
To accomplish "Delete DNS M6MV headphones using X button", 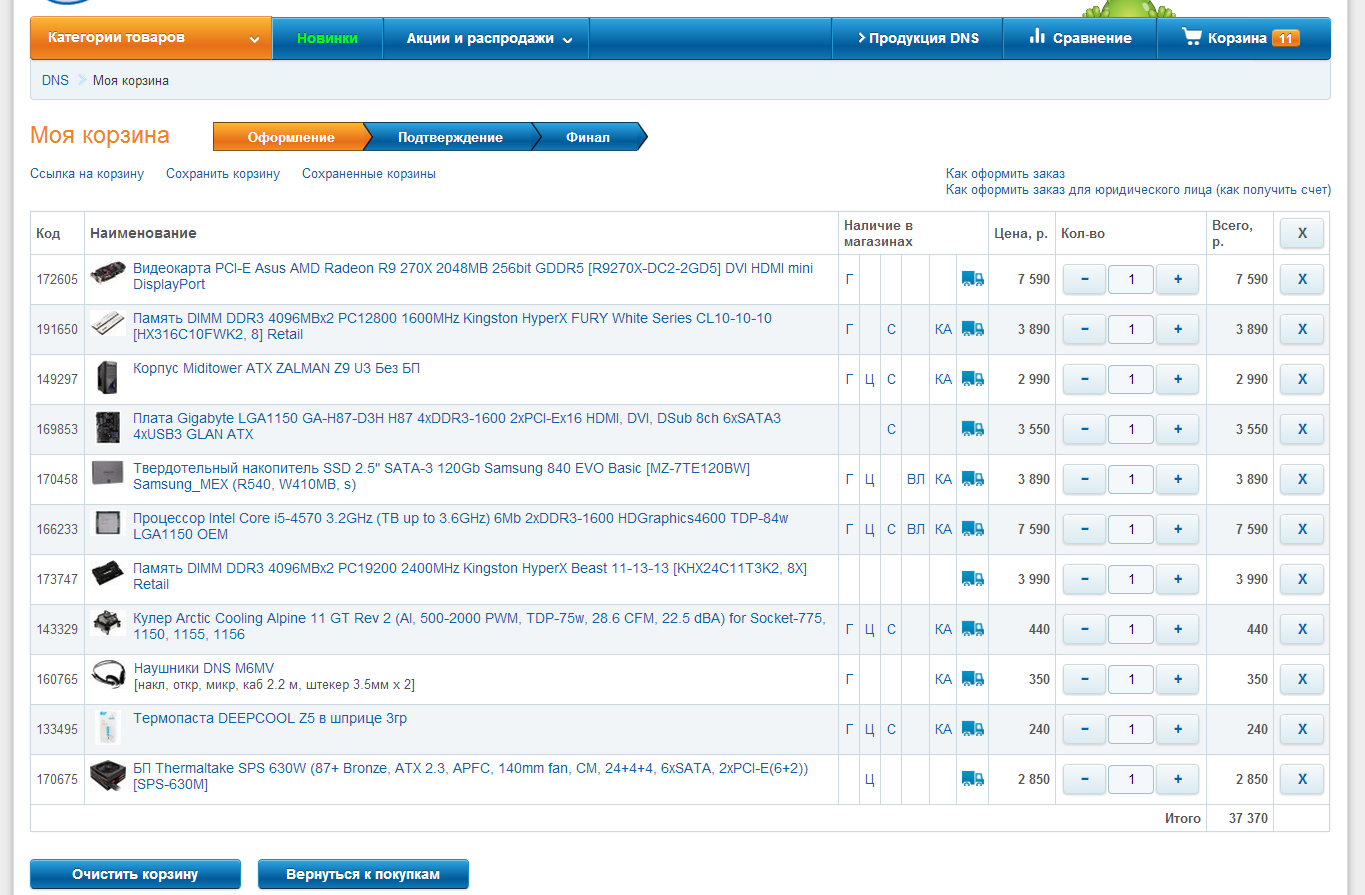I will (1301, 679).
